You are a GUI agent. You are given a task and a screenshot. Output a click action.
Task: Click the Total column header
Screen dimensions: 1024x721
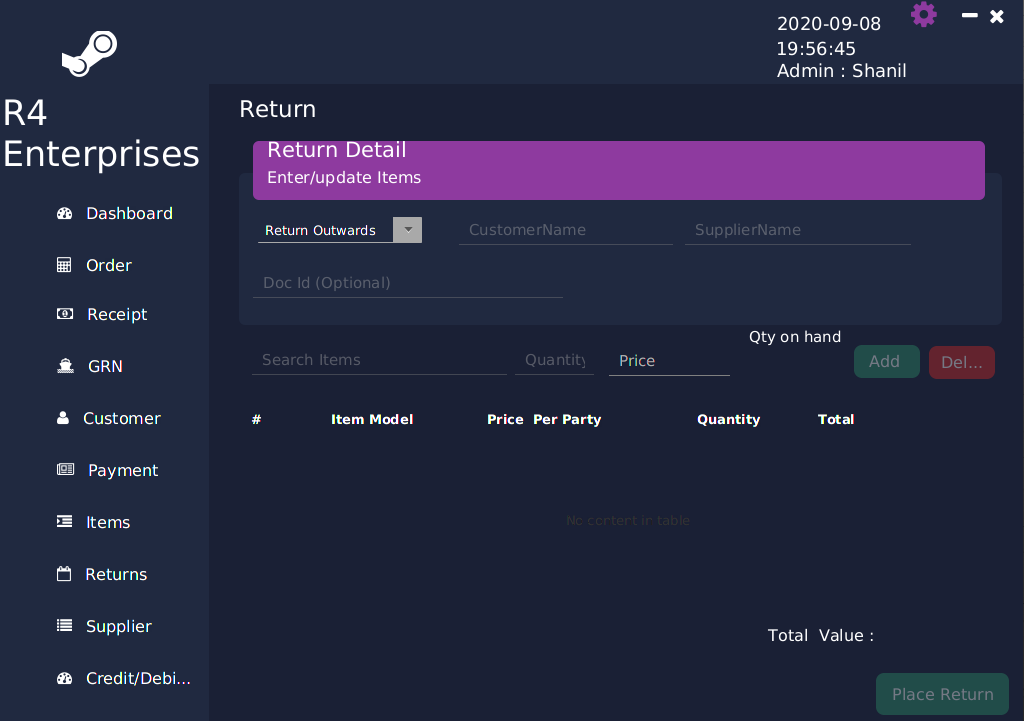[x=835, y=420]
